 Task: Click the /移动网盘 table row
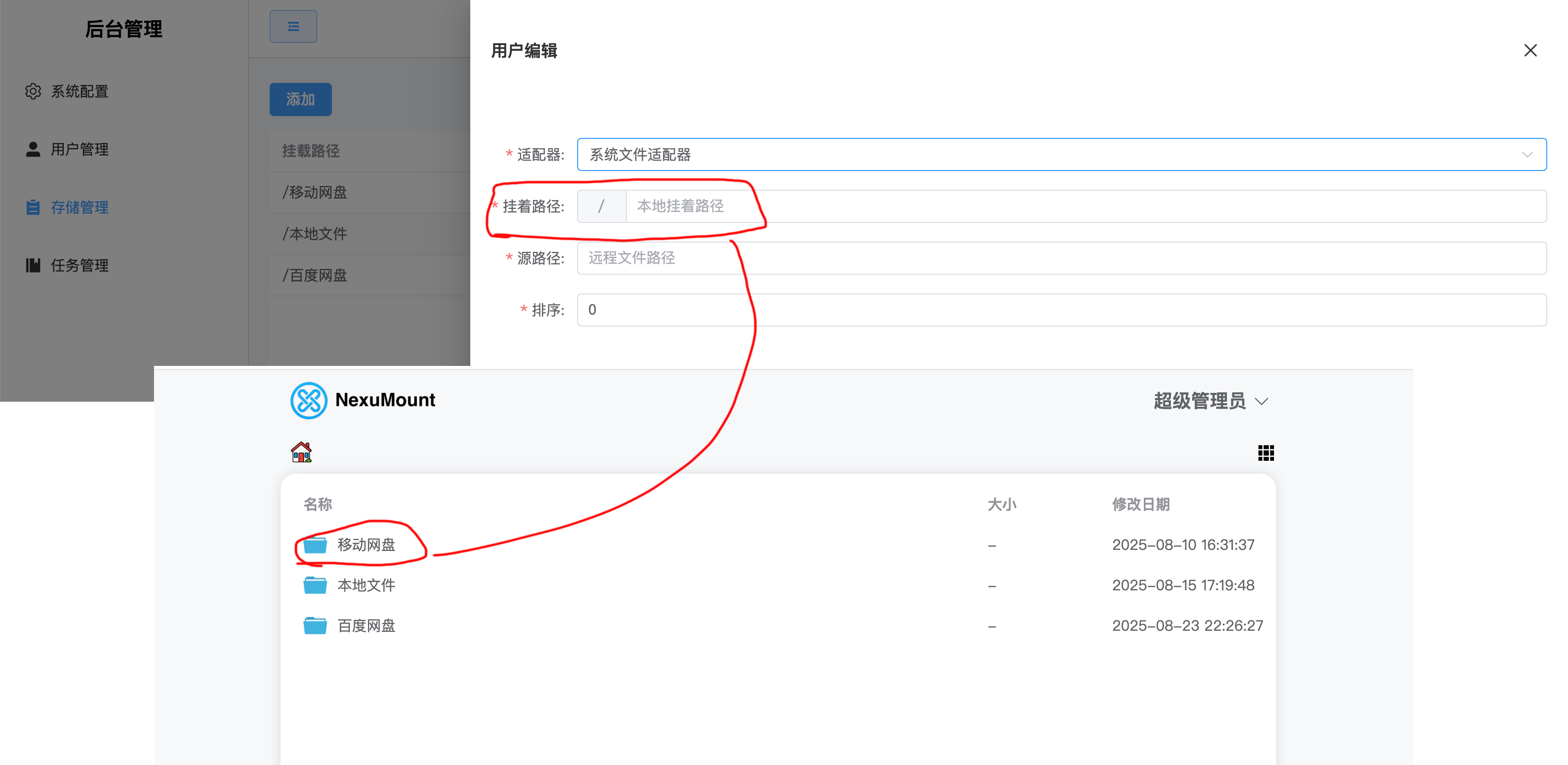pos(370,192)
